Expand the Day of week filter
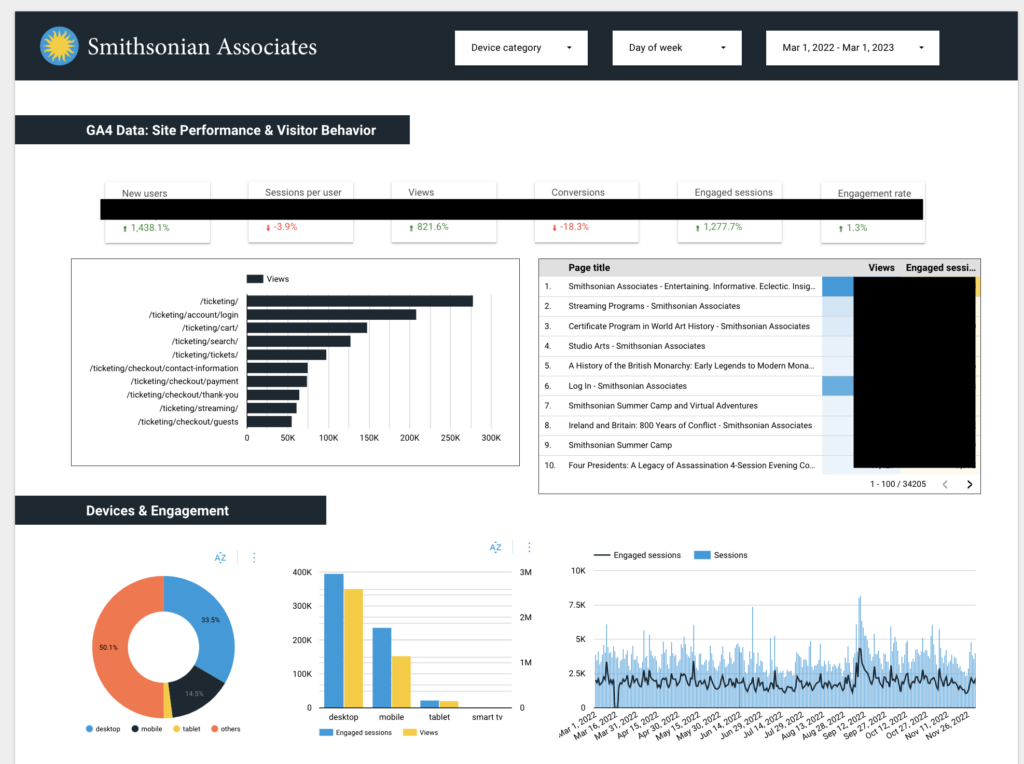This screenshot has height=764, width=1024. (x=677, y=48)
